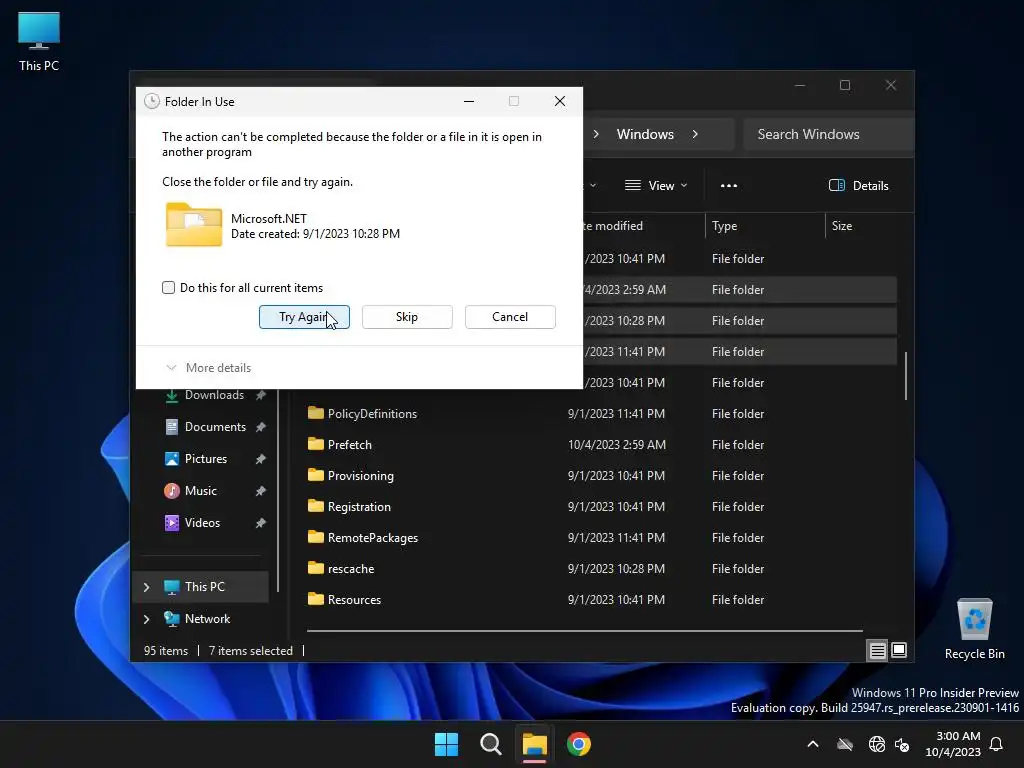Check 'Do this for all current items'
The height and width of the screenshot is (768, 1024).
click(168, 288)
